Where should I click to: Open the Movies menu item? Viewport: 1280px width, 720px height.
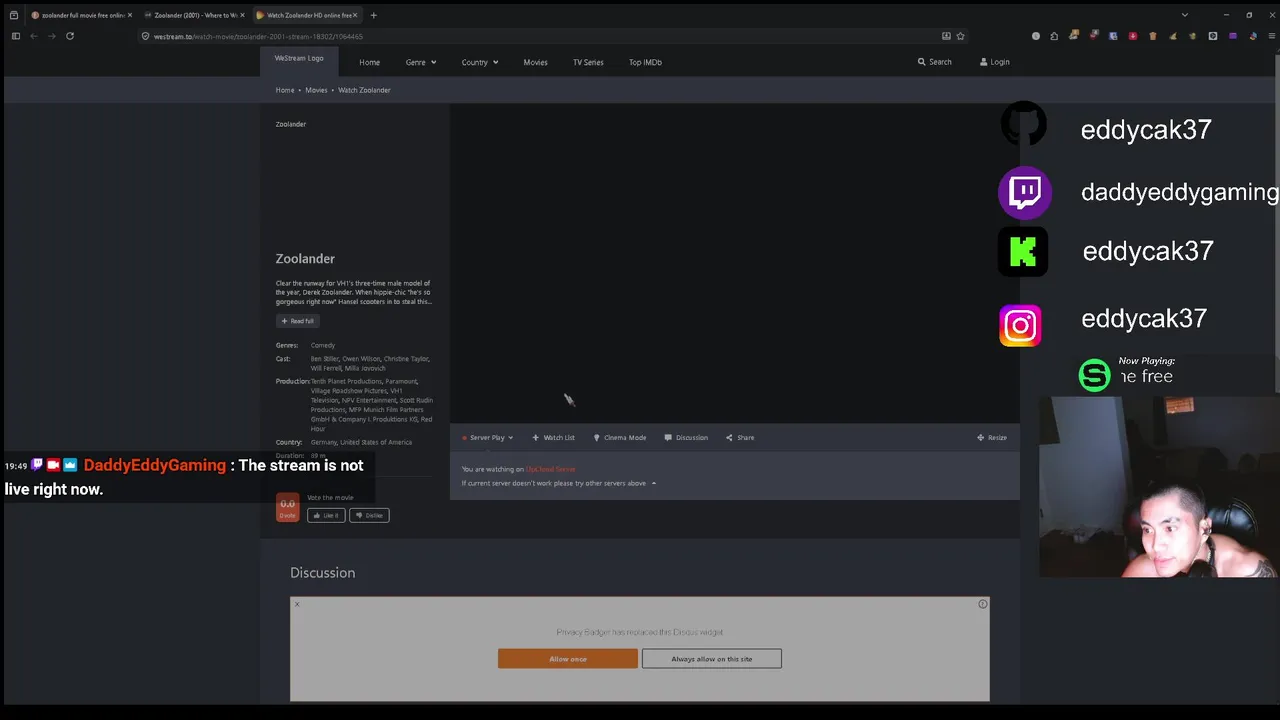(x=535, y=62)
